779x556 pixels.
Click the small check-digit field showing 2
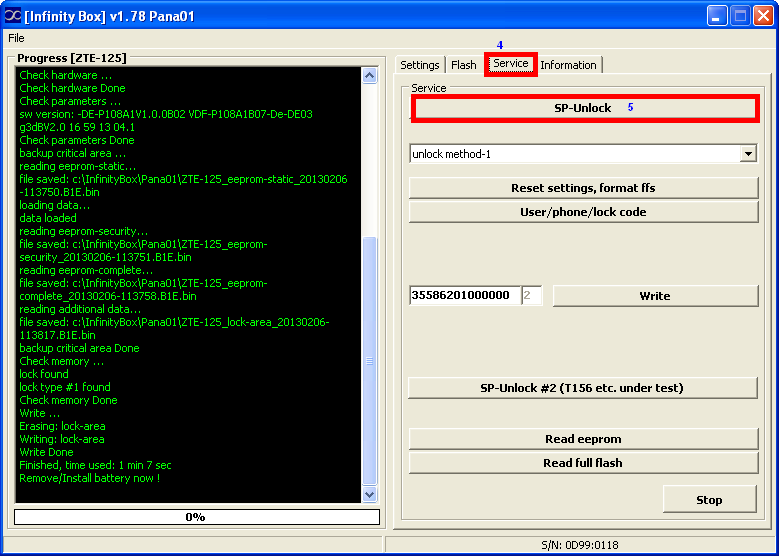pyautogui.click(x=532, y=295)
